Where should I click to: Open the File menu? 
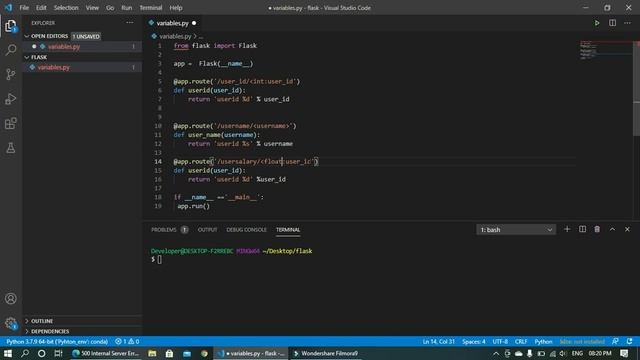tap(24, 8)
